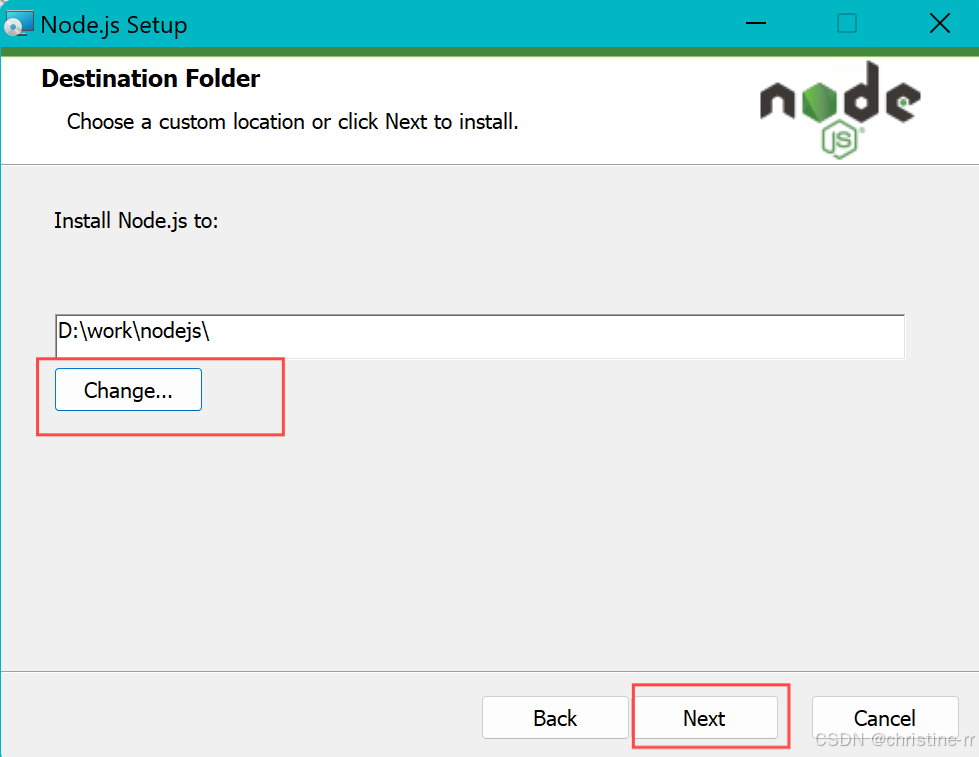Click the Node.js logo image
979x757 pixels.
840,110
